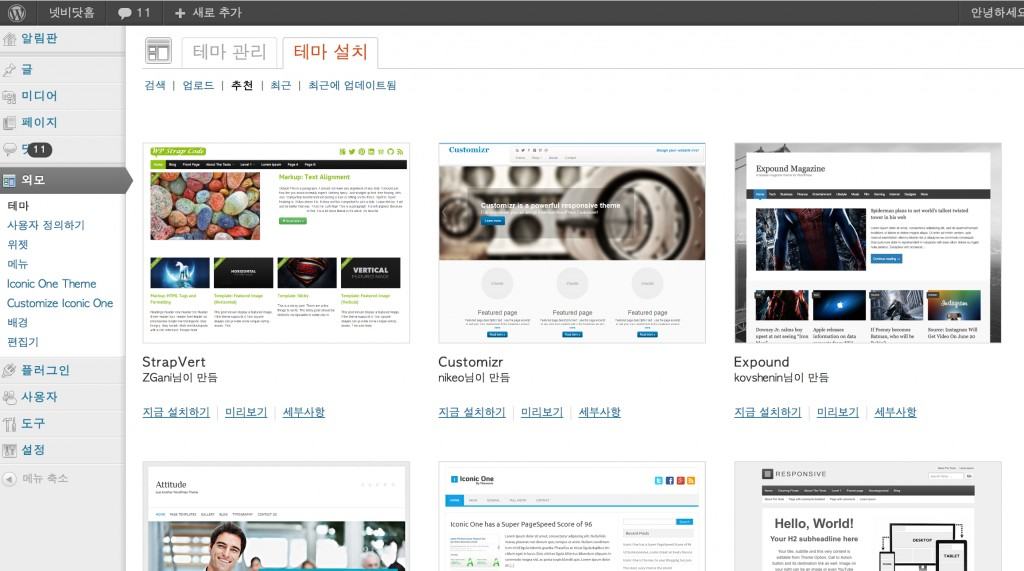Install StrapVert theme via 지금 설치하기
Image resolution: width=1024 pixels, height=571 pixels.
[x=176, y=412]
